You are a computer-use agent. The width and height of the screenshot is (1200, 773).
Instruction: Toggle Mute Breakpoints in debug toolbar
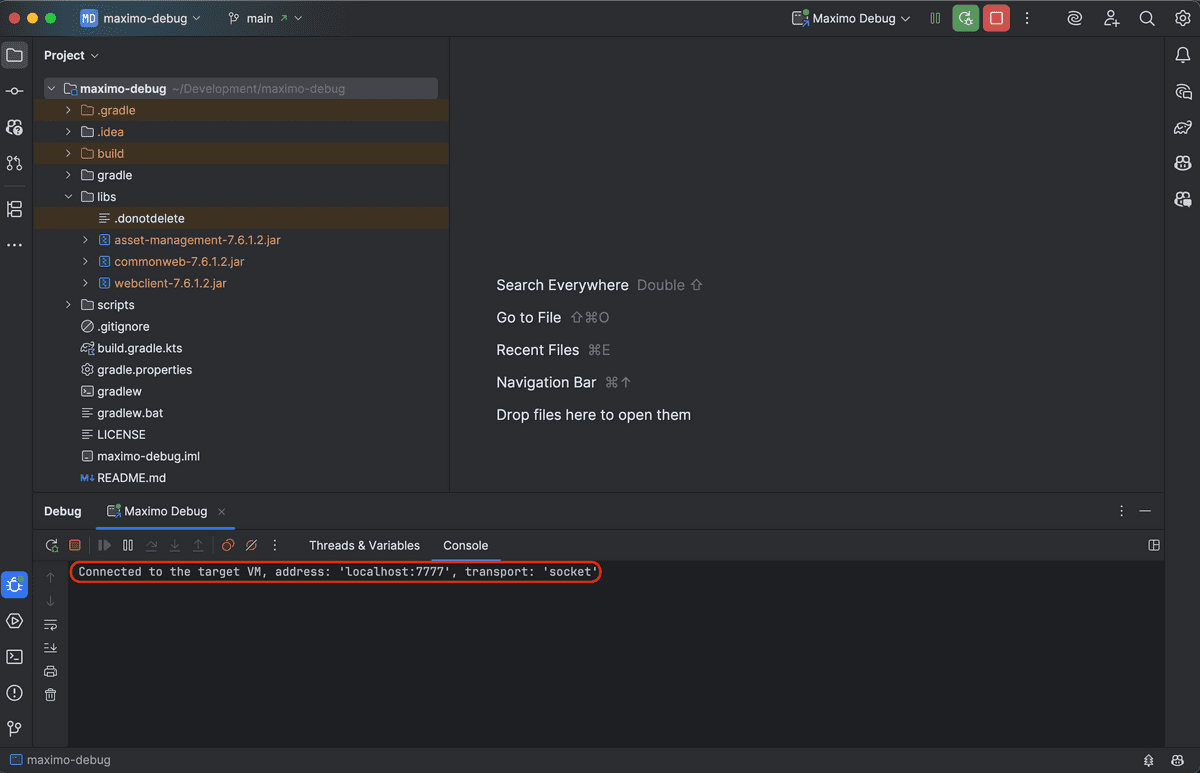(252, 545)
